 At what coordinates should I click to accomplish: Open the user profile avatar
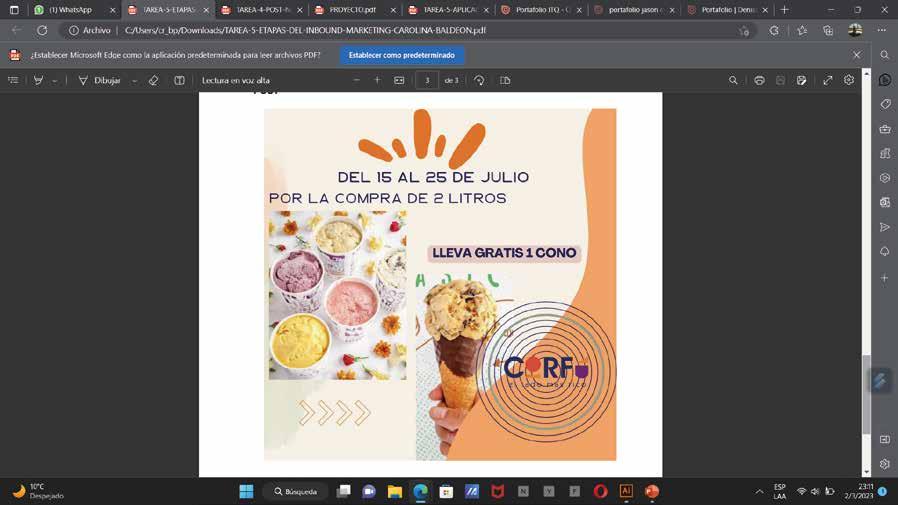click(855, 30)
